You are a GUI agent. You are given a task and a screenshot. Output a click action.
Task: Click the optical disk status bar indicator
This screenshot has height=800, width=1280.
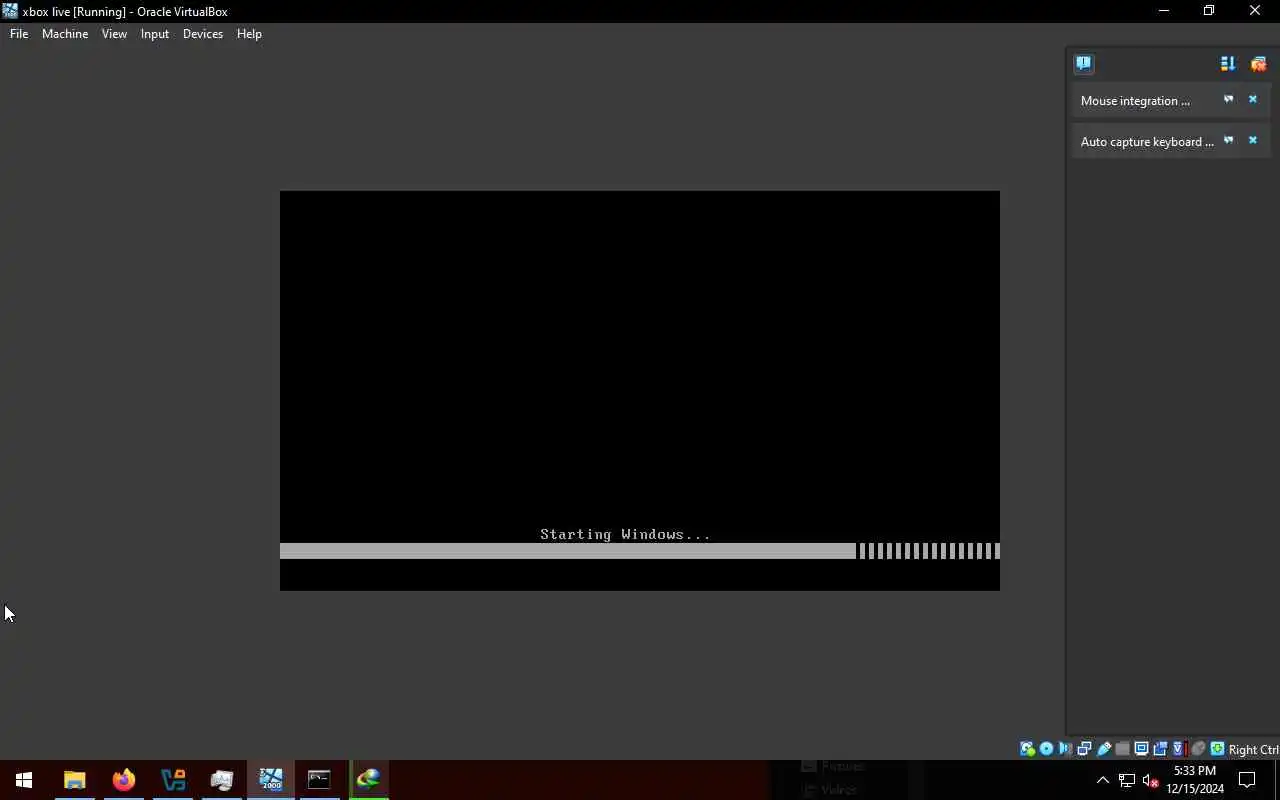[x=1046, y=749]
